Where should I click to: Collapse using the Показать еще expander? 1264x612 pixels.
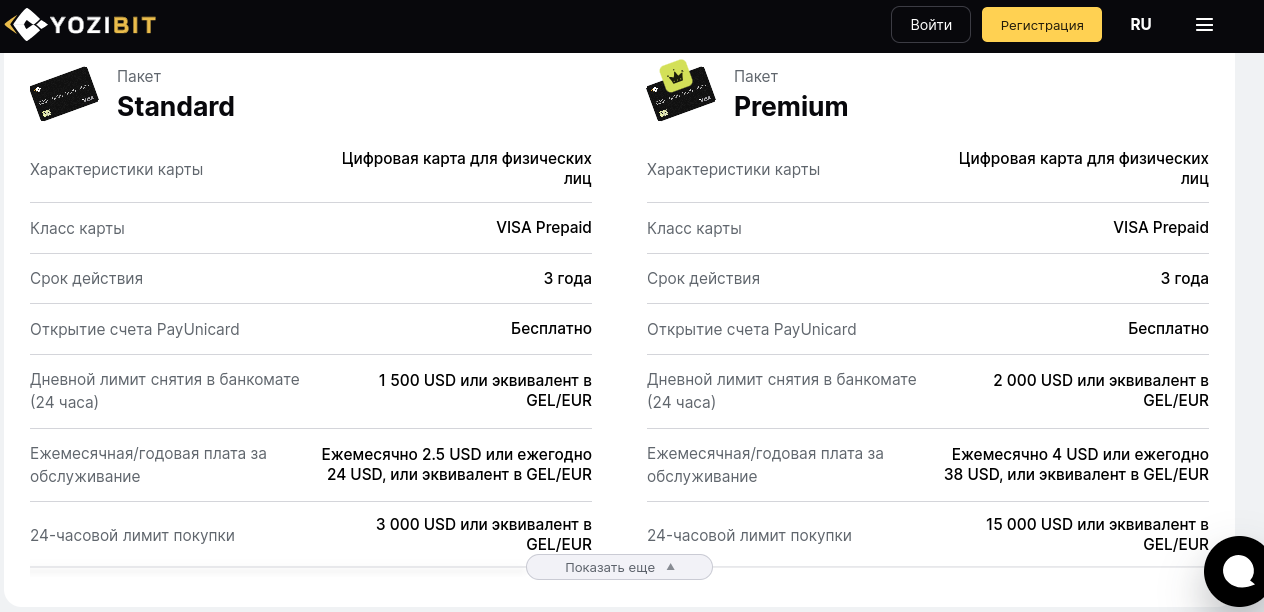coord(619,567)
